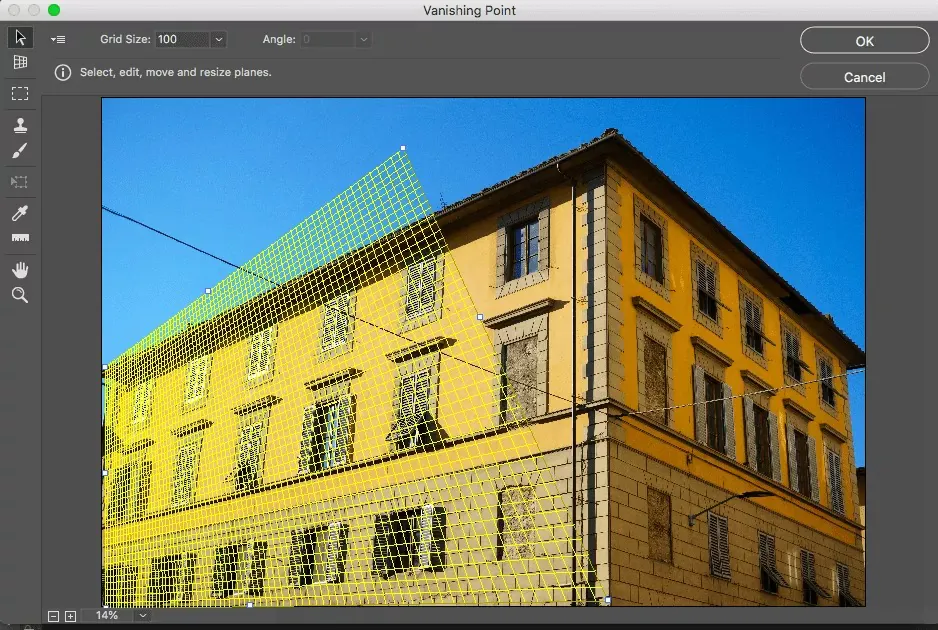Expand the Angle dropdown arrow
The height and width of the screenshot is (630, 938).
pos(363,39)
